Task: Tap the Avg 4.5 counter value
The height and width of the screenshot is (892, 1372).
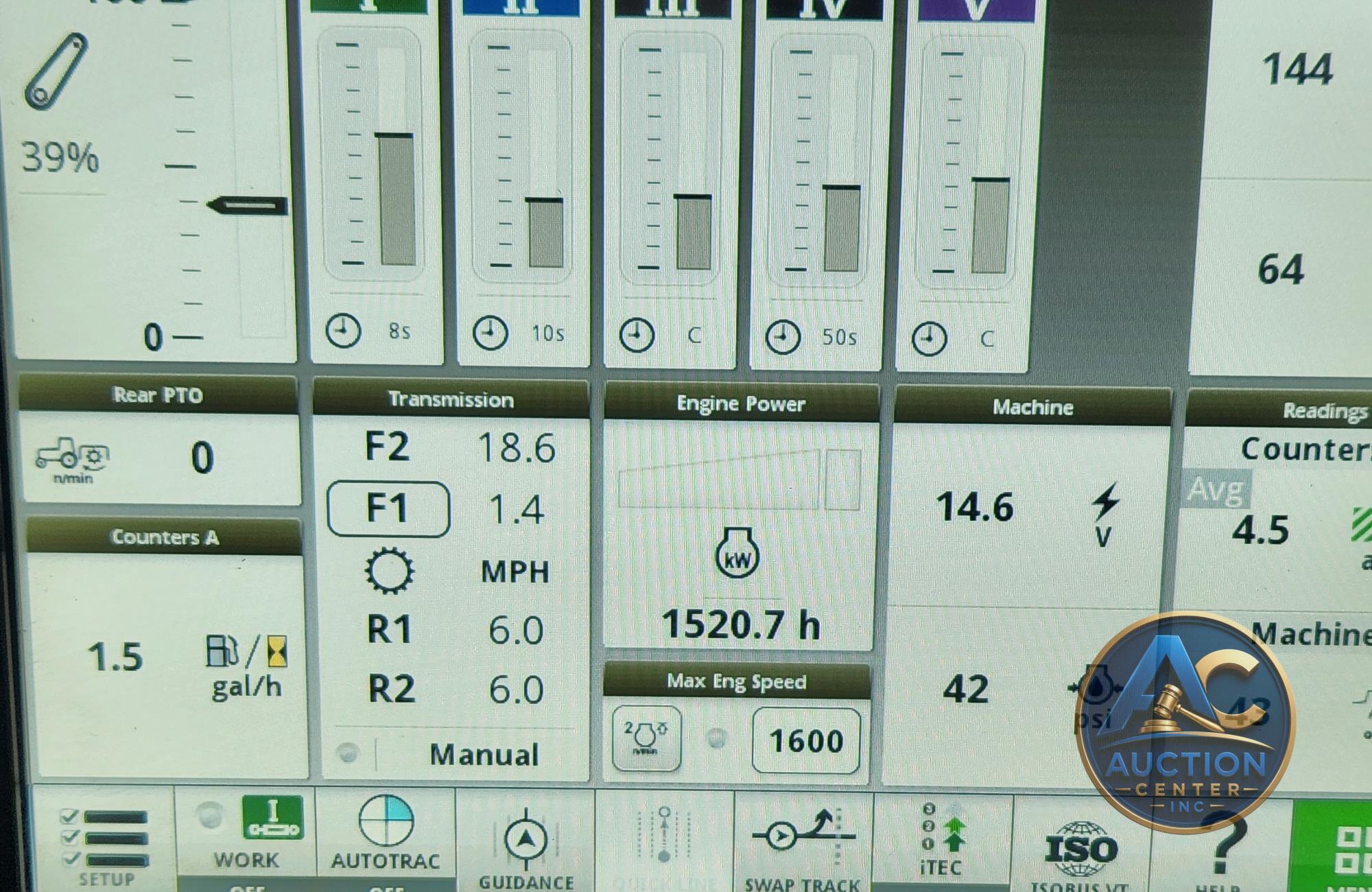Action: click(1261, 530)
